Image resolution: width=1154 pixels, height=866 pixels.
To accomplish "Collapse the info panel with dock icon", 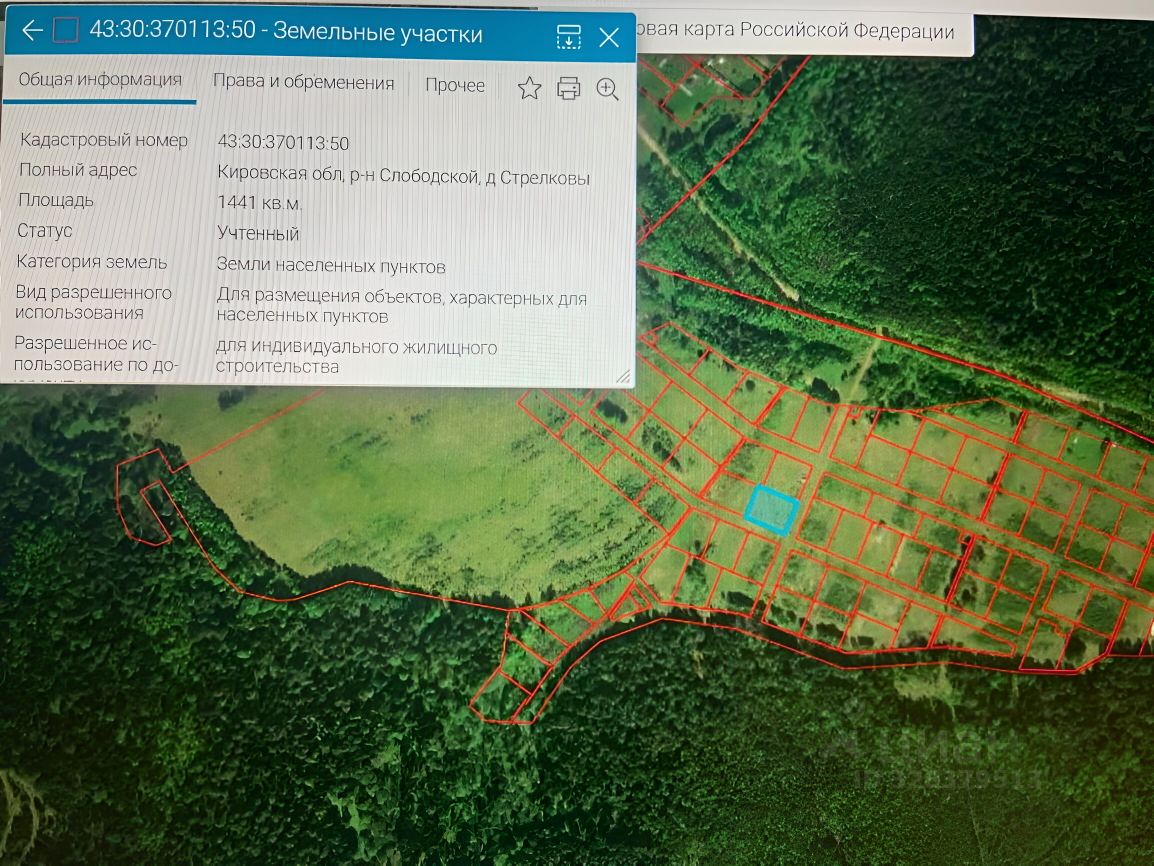I will tap(568, 36).
